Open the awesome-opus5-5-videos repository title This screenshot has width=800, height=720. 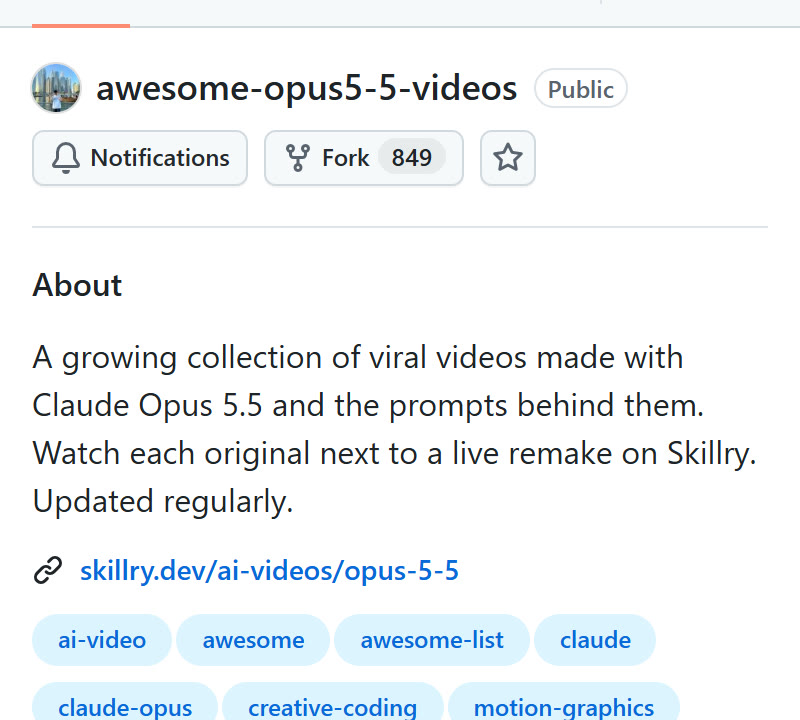(x=307, y=88)
